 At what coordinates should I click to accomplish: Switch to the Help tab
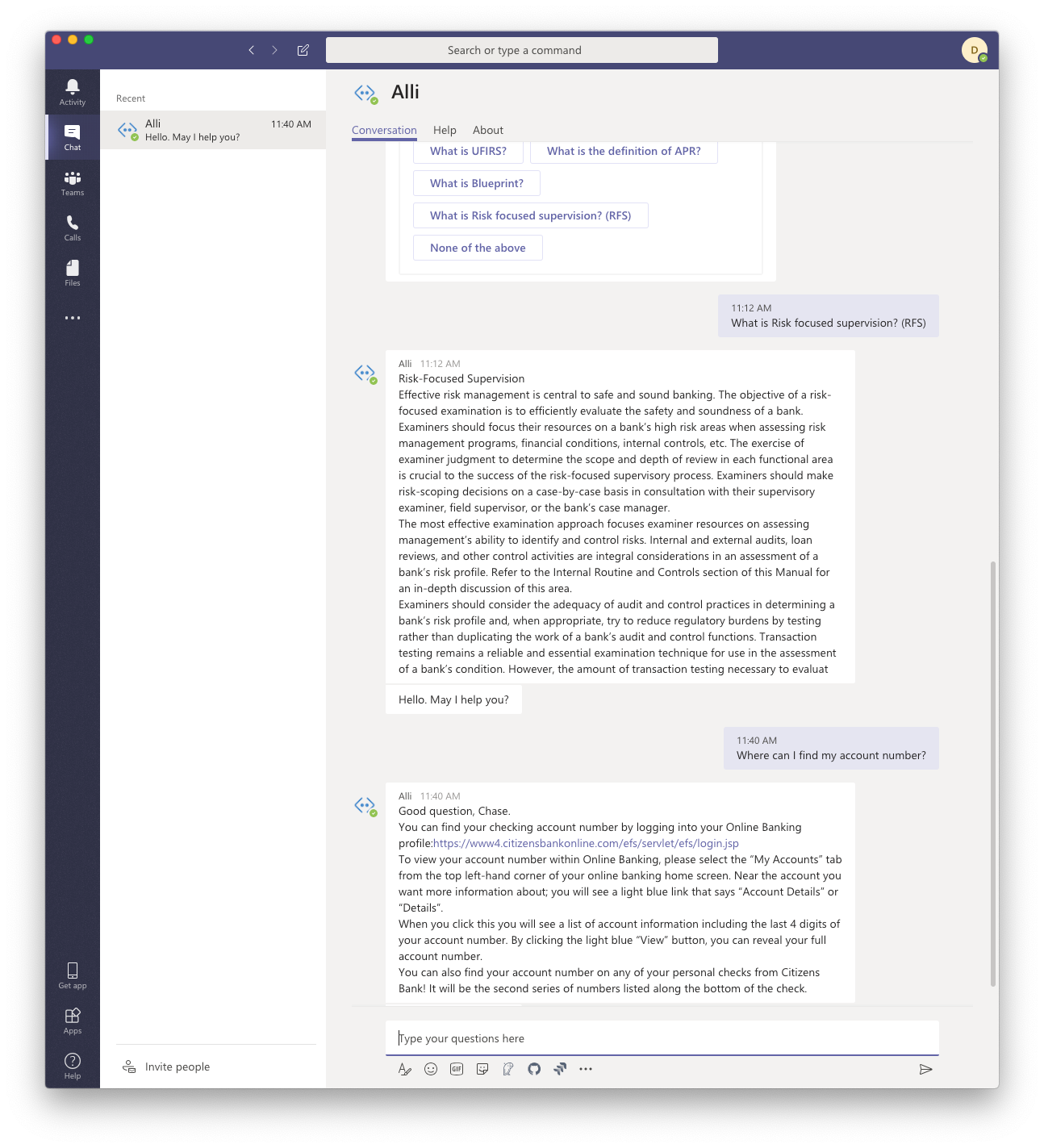coord(445,130)
